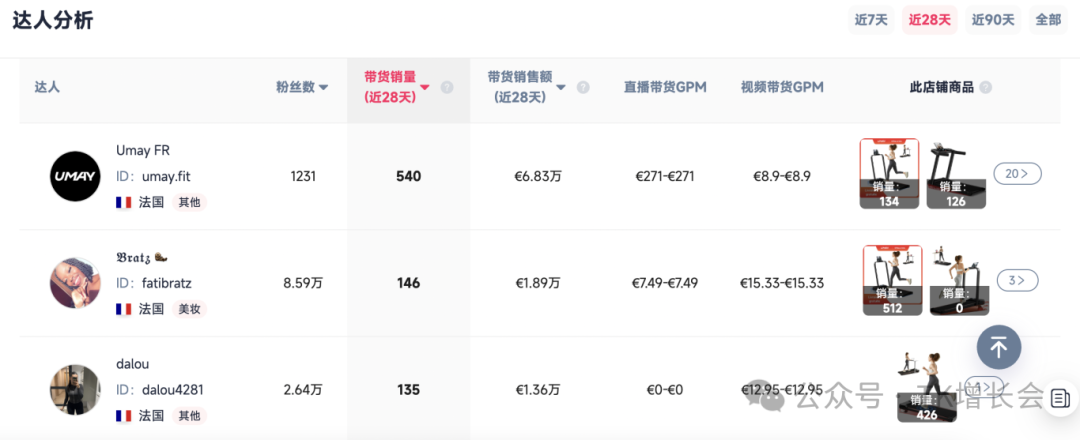Click the dalou profile avatar
The height and width of the screenshot is (440, 1080).
coord(75,390)
